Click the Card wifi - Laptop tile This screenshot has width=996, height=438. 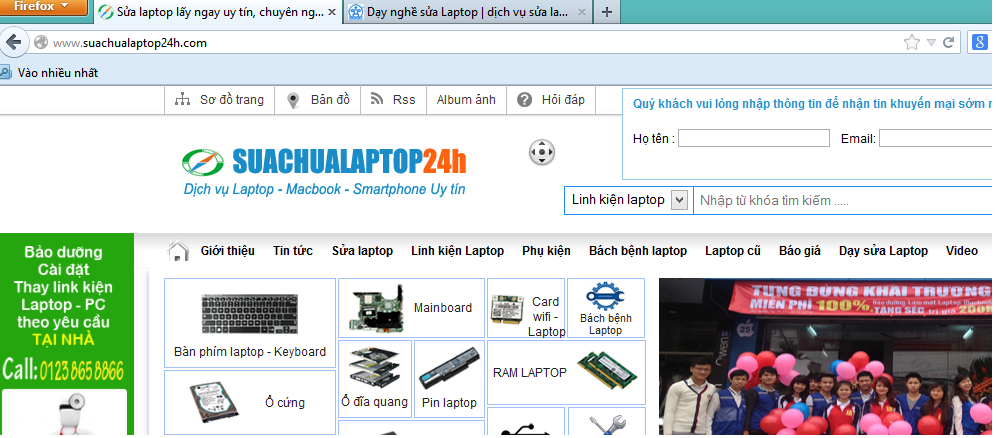(x=526, y=309)
